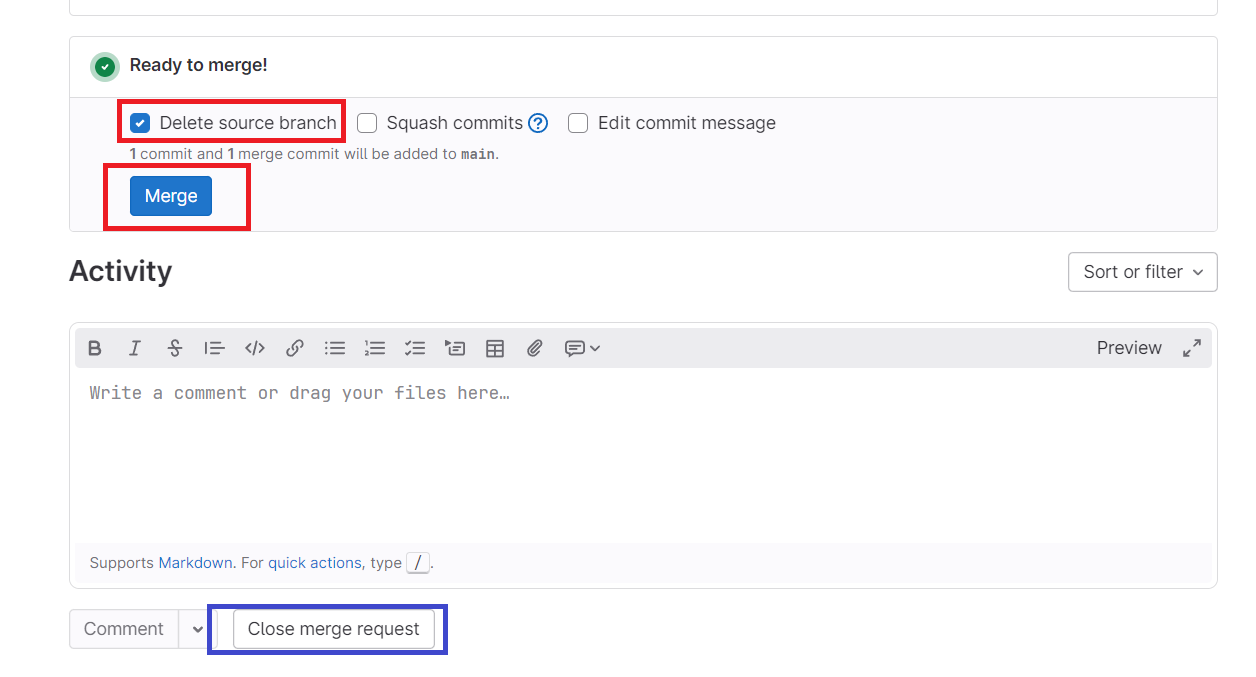Select the italic formatting icon
This screenshot has height=677, width=1256.
[135, 347]
